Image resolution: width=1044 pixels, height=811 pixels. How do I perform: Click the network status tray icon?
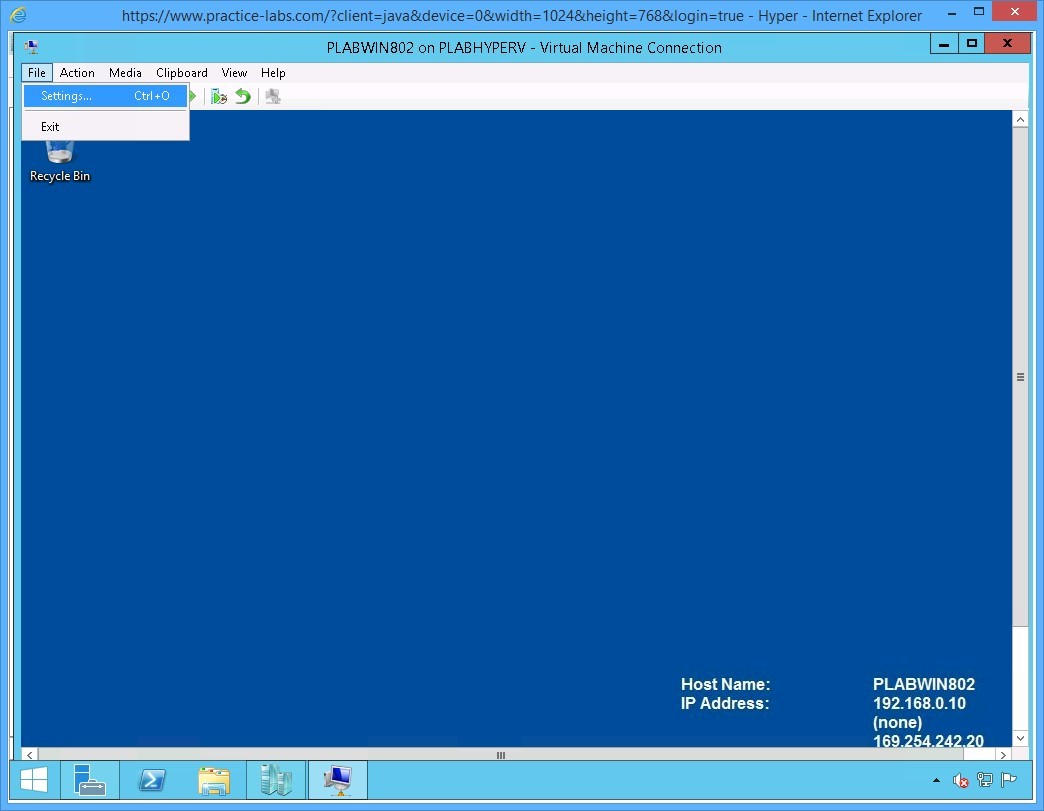pos(984,780)
